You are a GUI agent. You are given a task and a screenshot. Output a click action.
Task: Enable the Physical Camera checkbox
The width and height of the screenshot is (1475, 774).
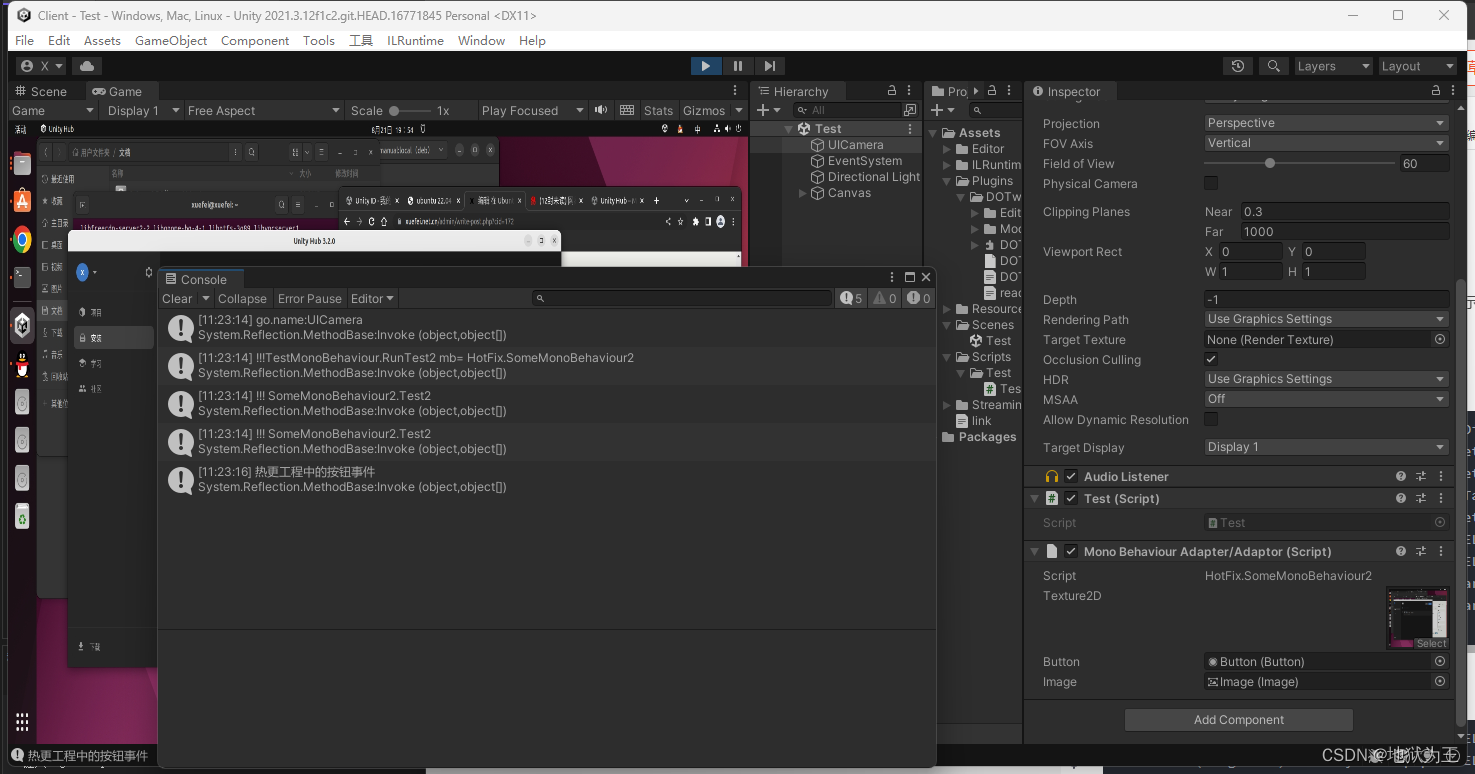tap(1211, 184)
